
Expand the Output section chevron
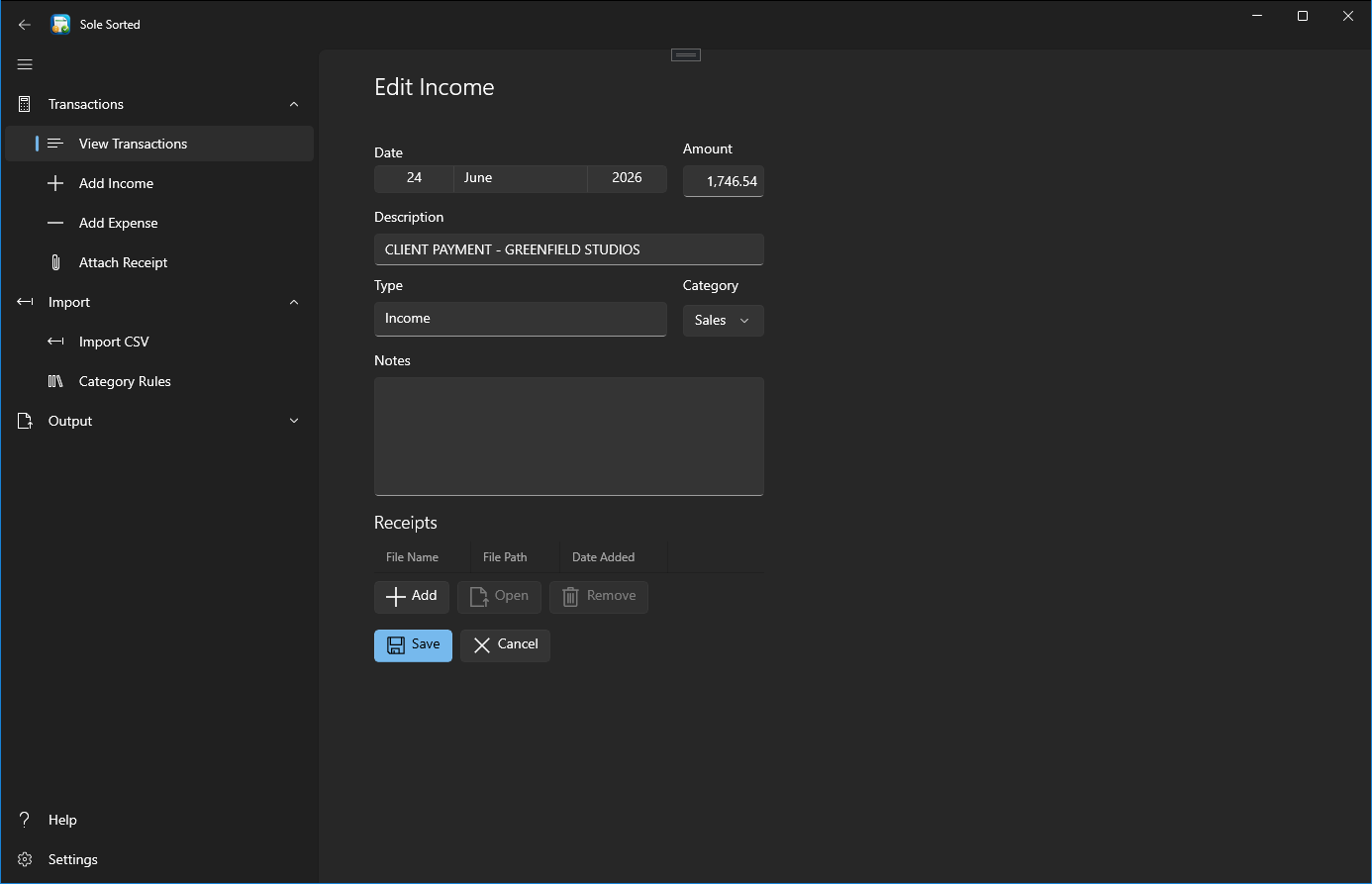click(294, 421)
